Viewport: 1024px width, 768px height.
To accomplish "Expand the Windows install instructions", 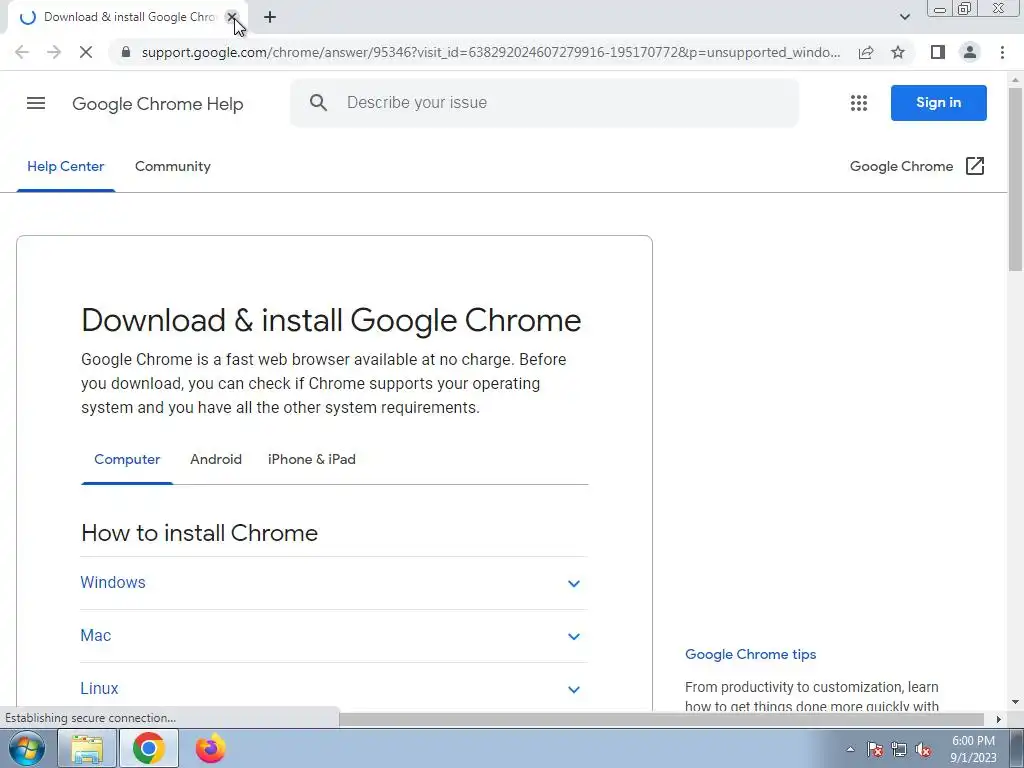I will point(334,583).
